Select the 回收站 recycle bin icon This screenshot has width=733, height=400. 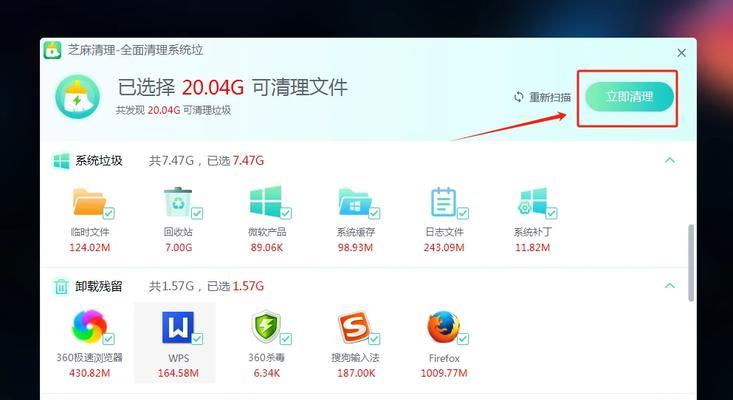click(x=178, y=201)
